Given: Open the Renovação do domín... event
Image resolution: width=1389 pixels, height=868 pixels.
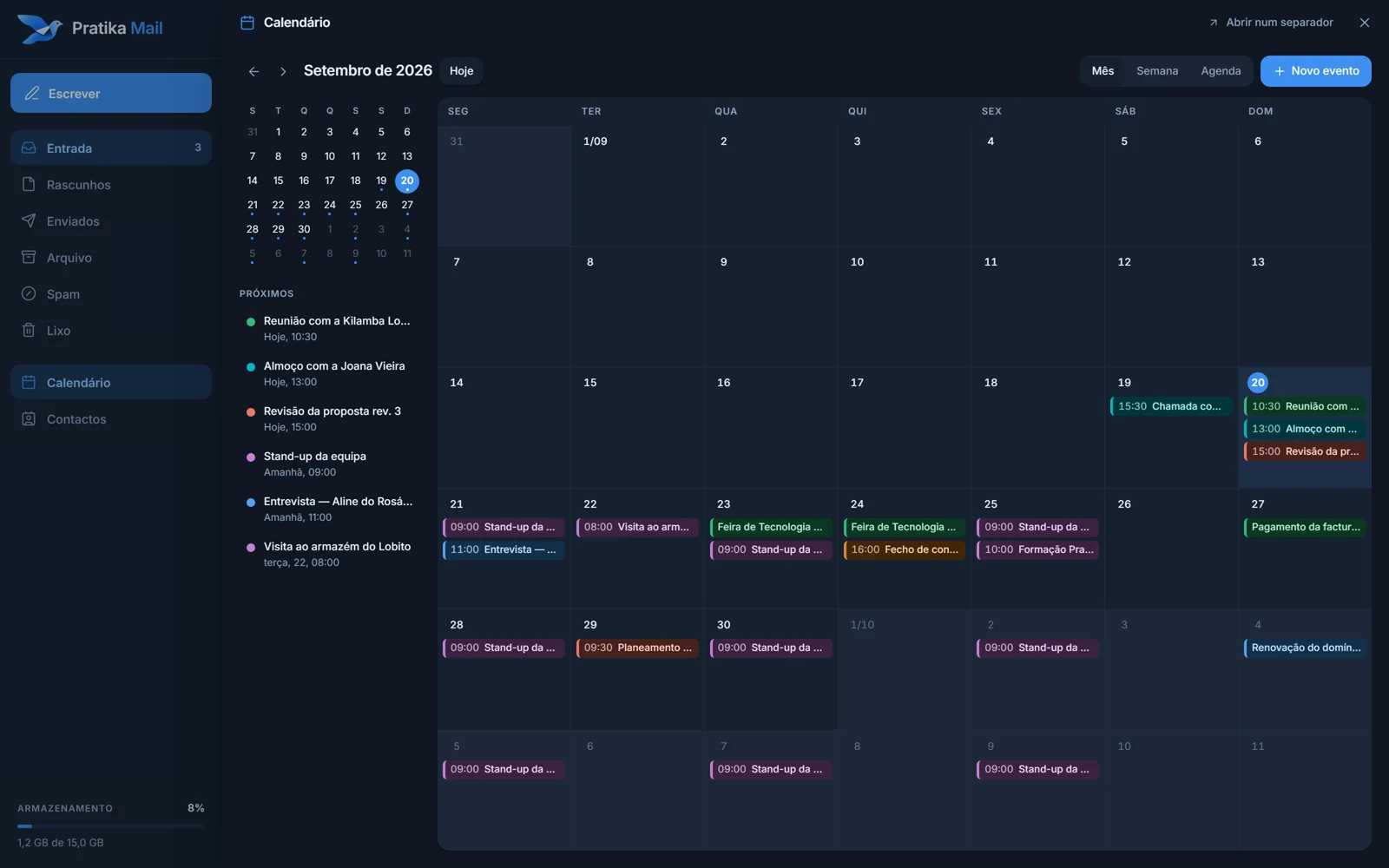Looking at the screenshot, I should pos(1305,648).
